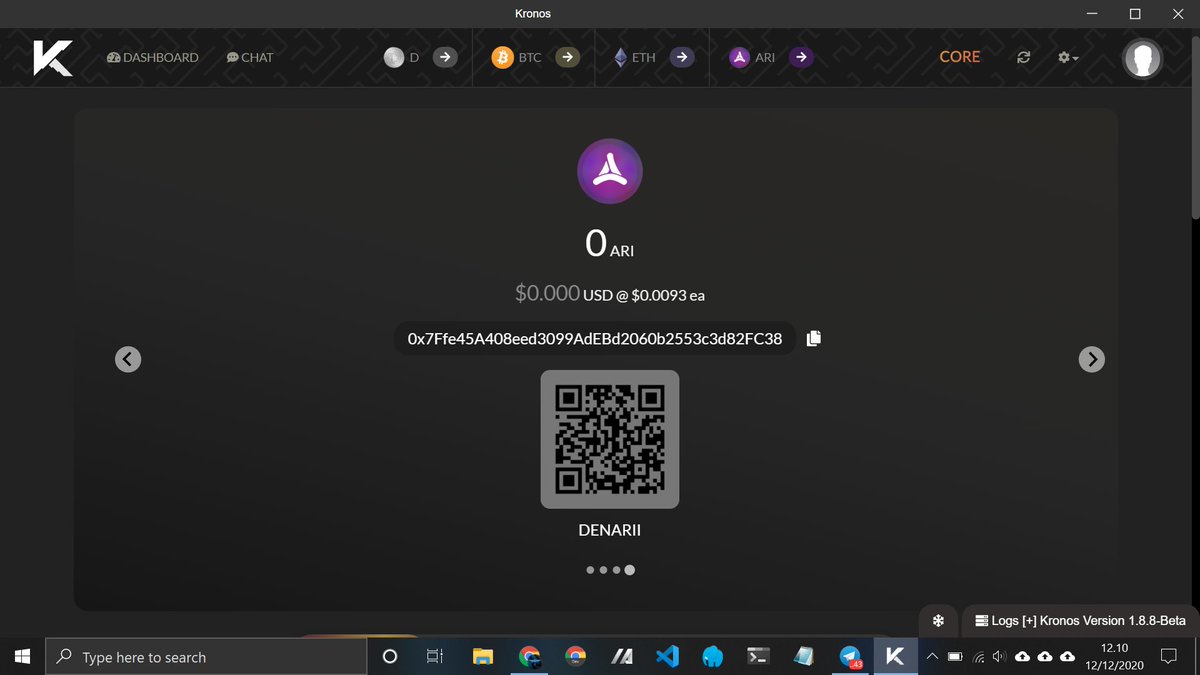Open the settings gear dropdown
Image resolution: width=1200 pixels, height=675 pixels.
coord(1068,58)
